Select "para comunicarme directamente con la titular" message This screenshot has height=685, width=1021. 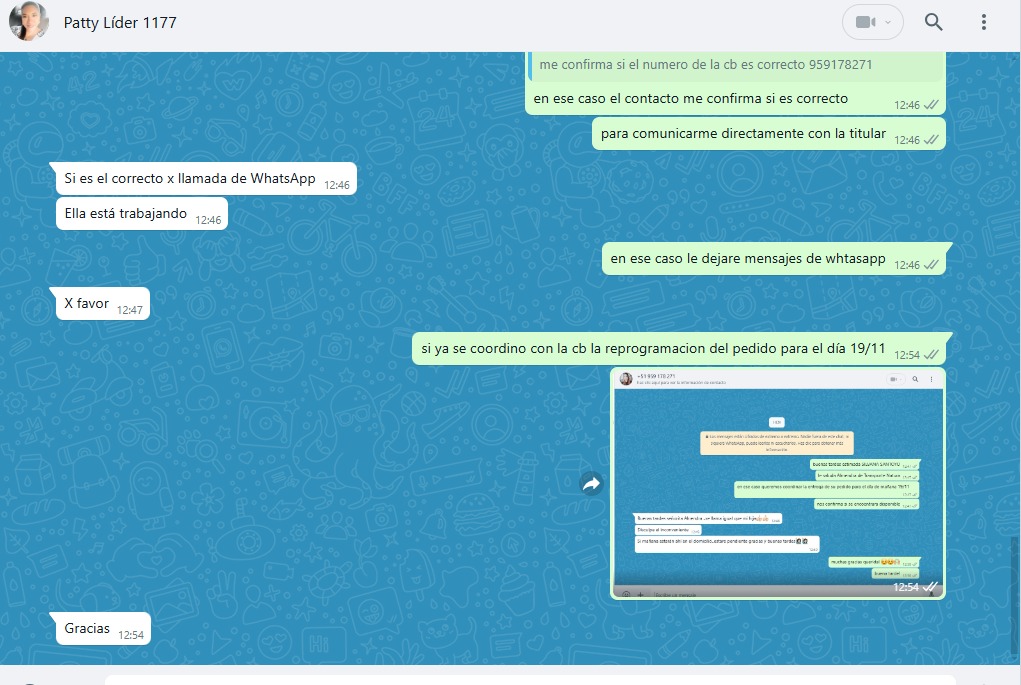(x=743, y=134)
